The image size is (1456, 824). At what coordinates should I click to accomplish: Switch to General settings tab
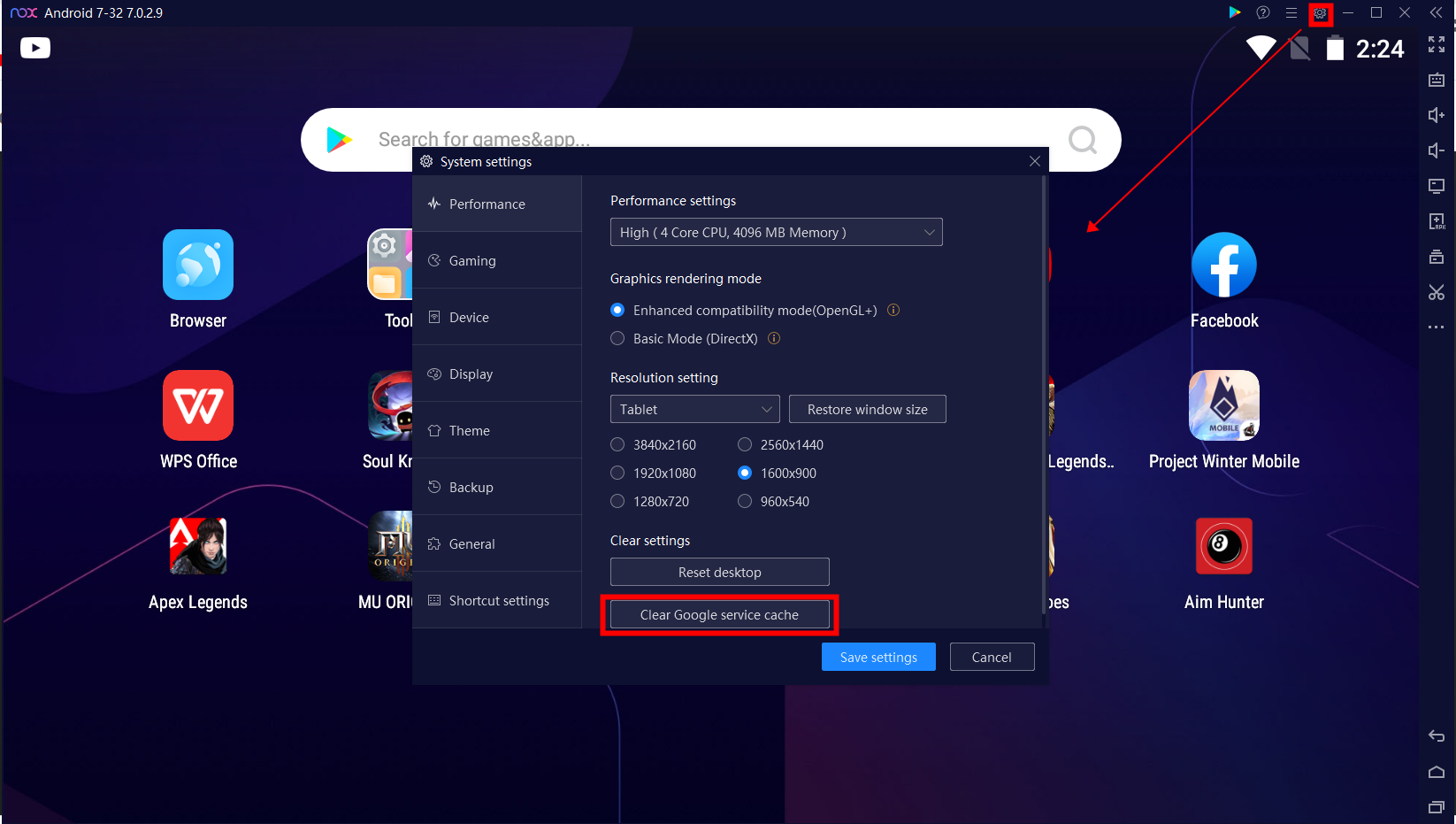click(497, 543)
